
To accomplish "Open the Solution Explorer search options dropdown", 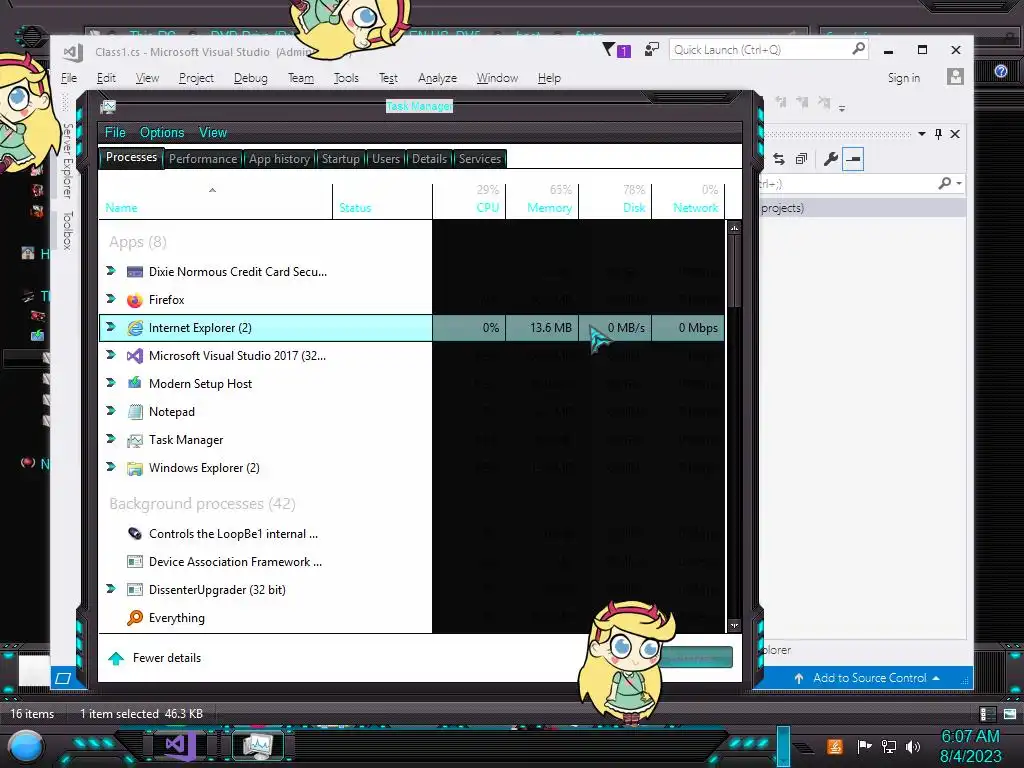I will [959, 184].
